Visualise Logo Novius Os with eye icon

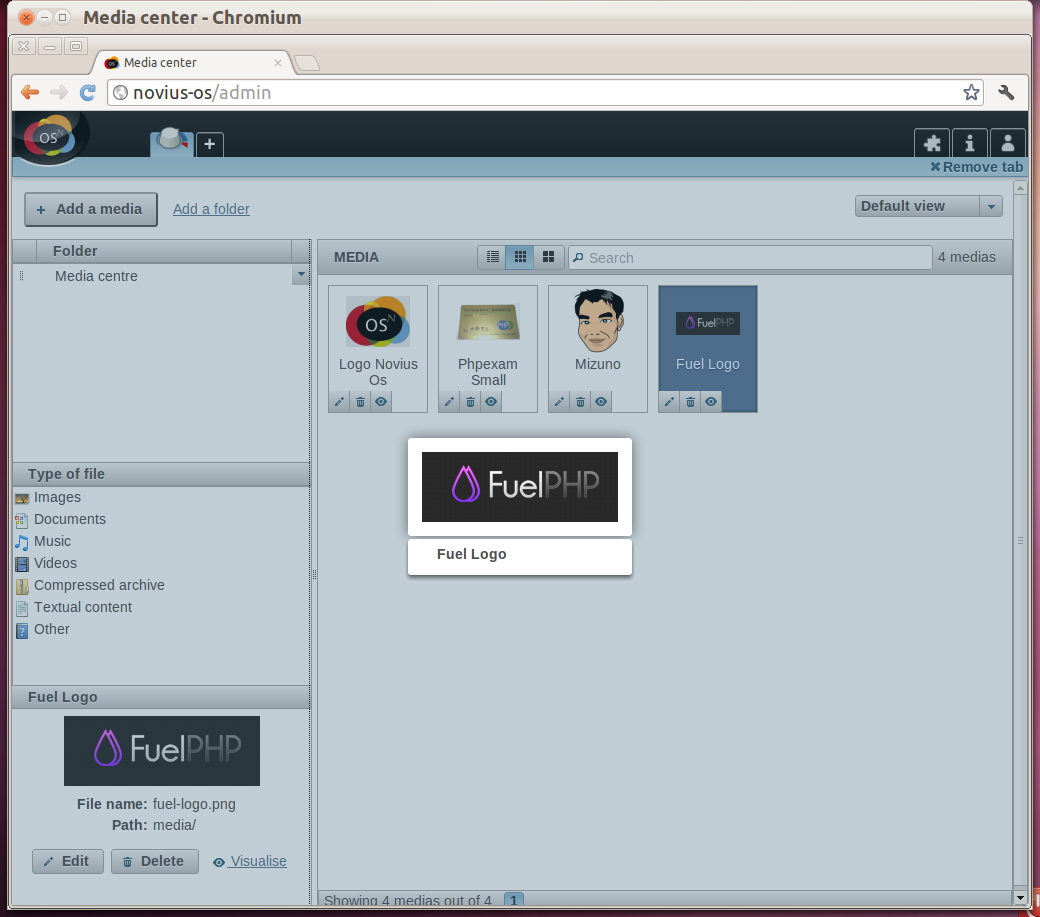pyautogui.click(x=381, y=402)
